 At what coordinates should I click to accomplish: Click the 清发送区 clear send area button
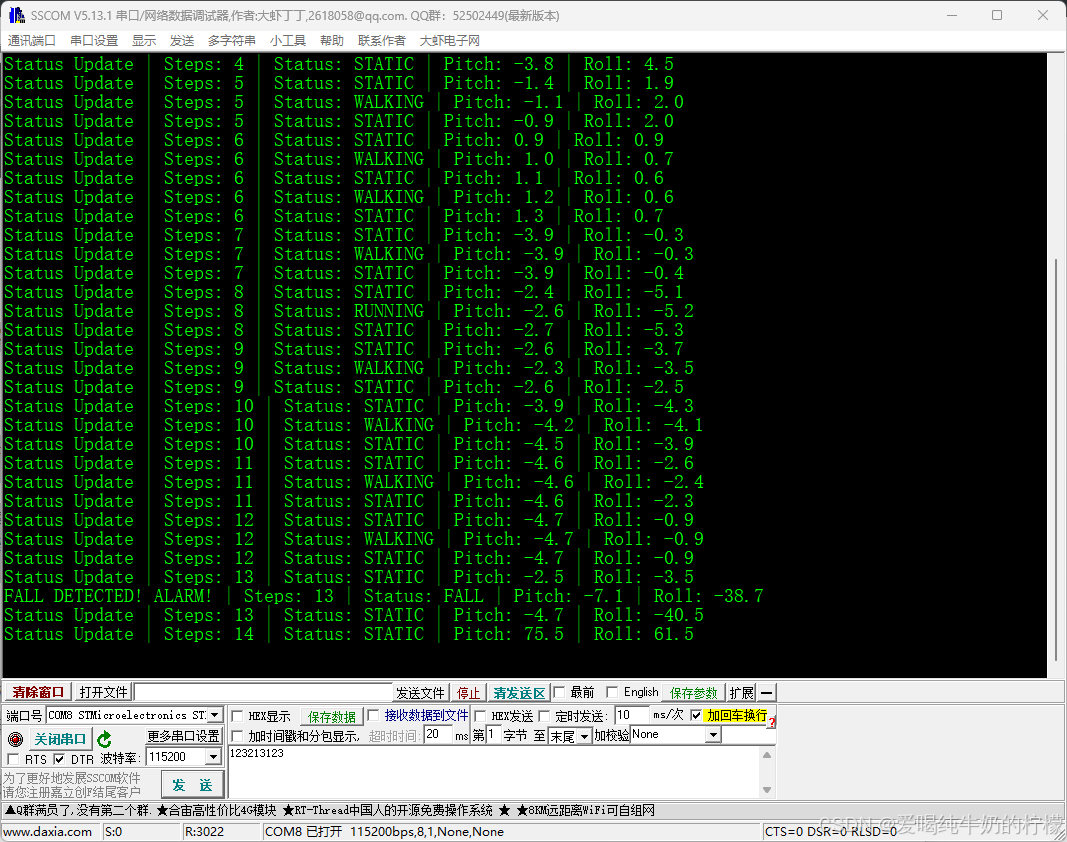pyautogui.click(x=519, y=693)
